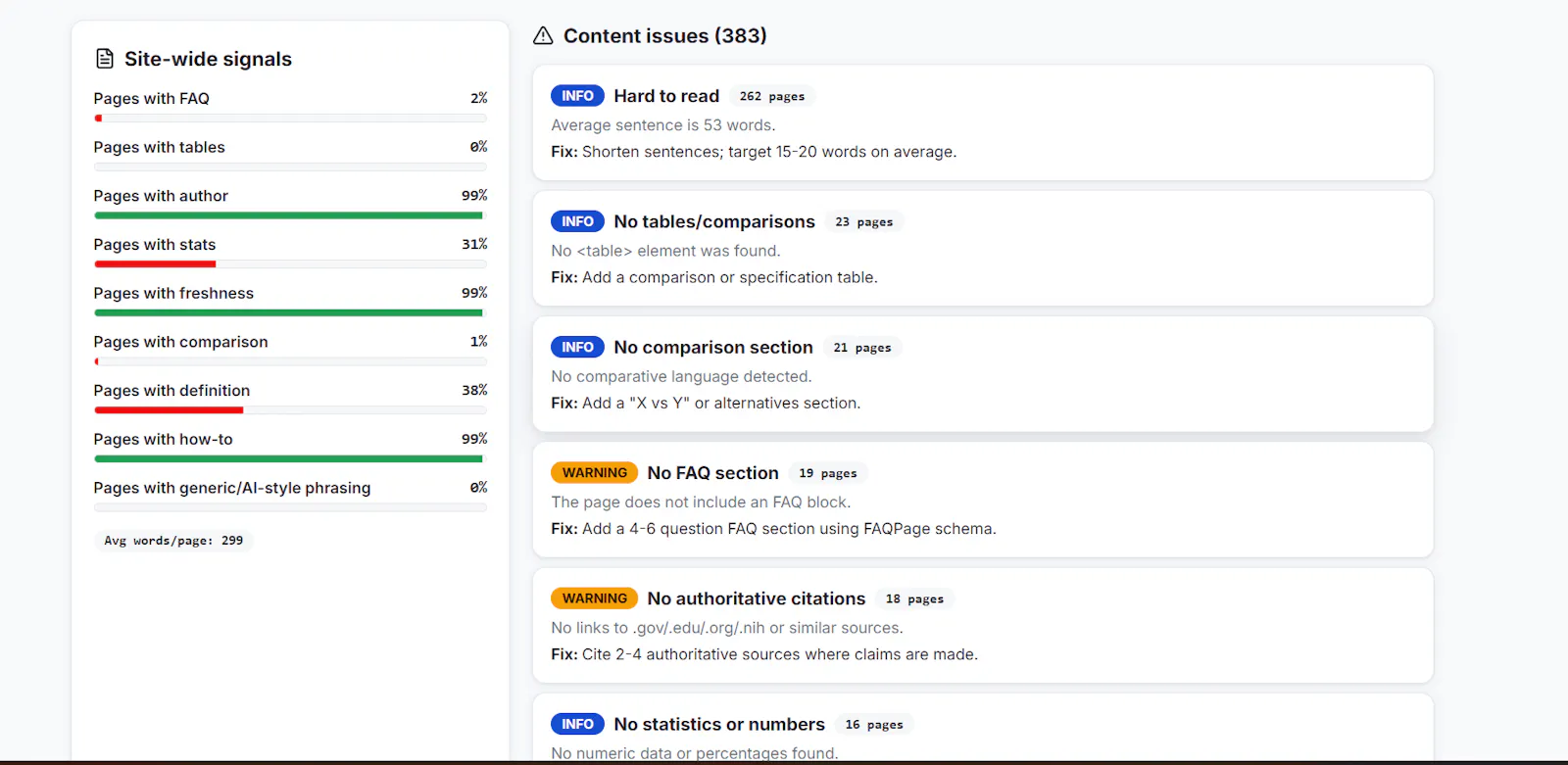Click the INFO badge on No statistics or numbers
This screenshot has width=1568, height=765.
(577, 724)
